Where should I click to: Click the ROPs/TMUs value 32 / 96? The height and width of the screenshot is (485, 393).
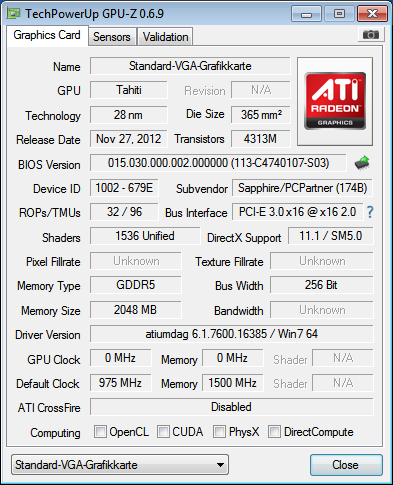coord(124,212)
